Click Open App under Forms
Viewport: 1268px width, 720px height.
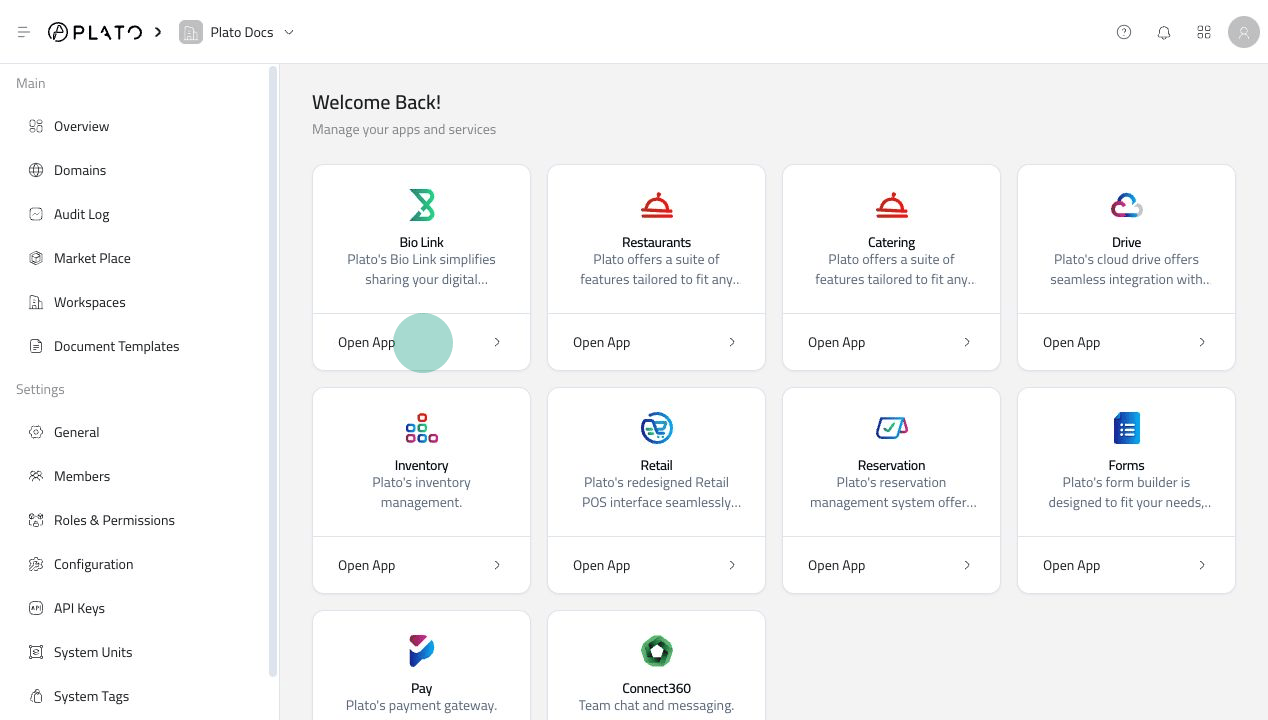[1072, 565]
